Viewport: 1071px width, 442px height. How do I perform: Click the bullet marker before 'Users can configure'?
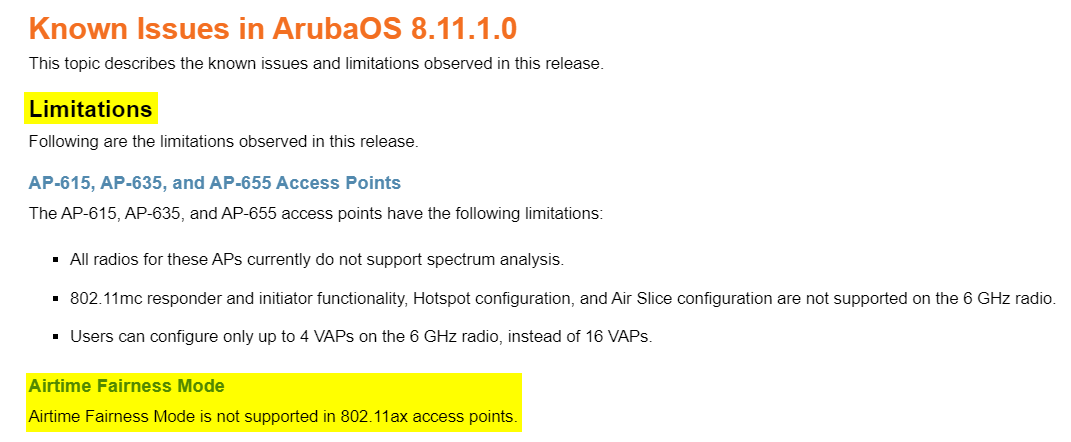click(x=56, y=337)
